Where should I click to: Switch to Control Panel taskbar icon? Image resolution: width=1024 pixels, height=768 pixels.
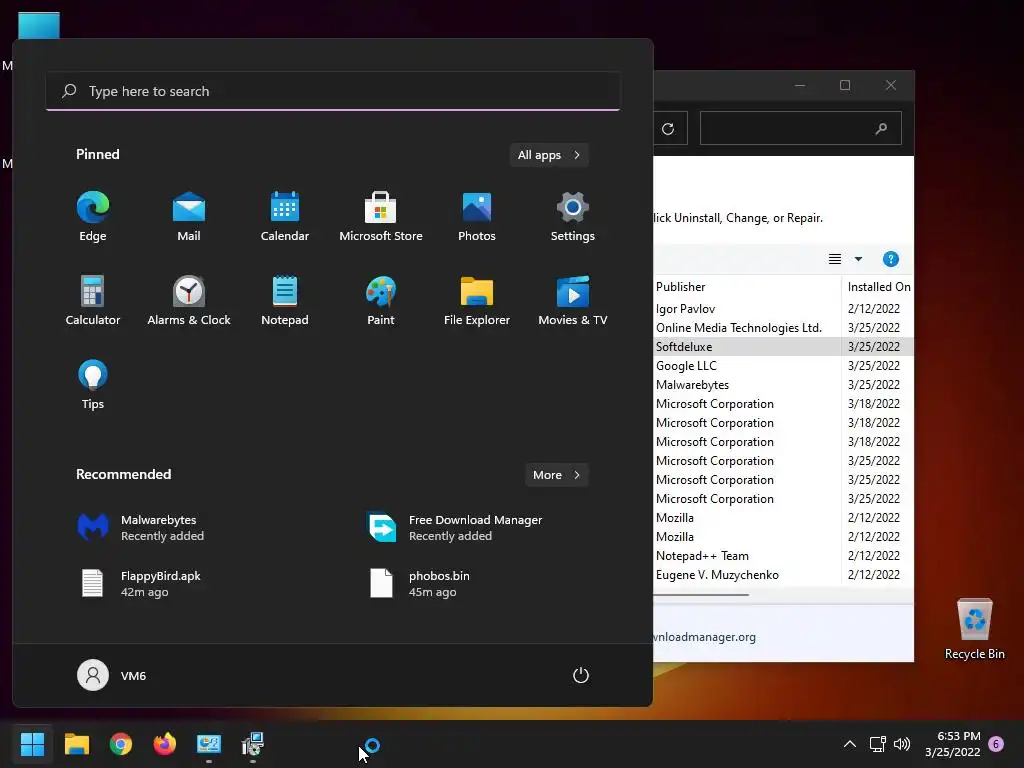point(209,744)
